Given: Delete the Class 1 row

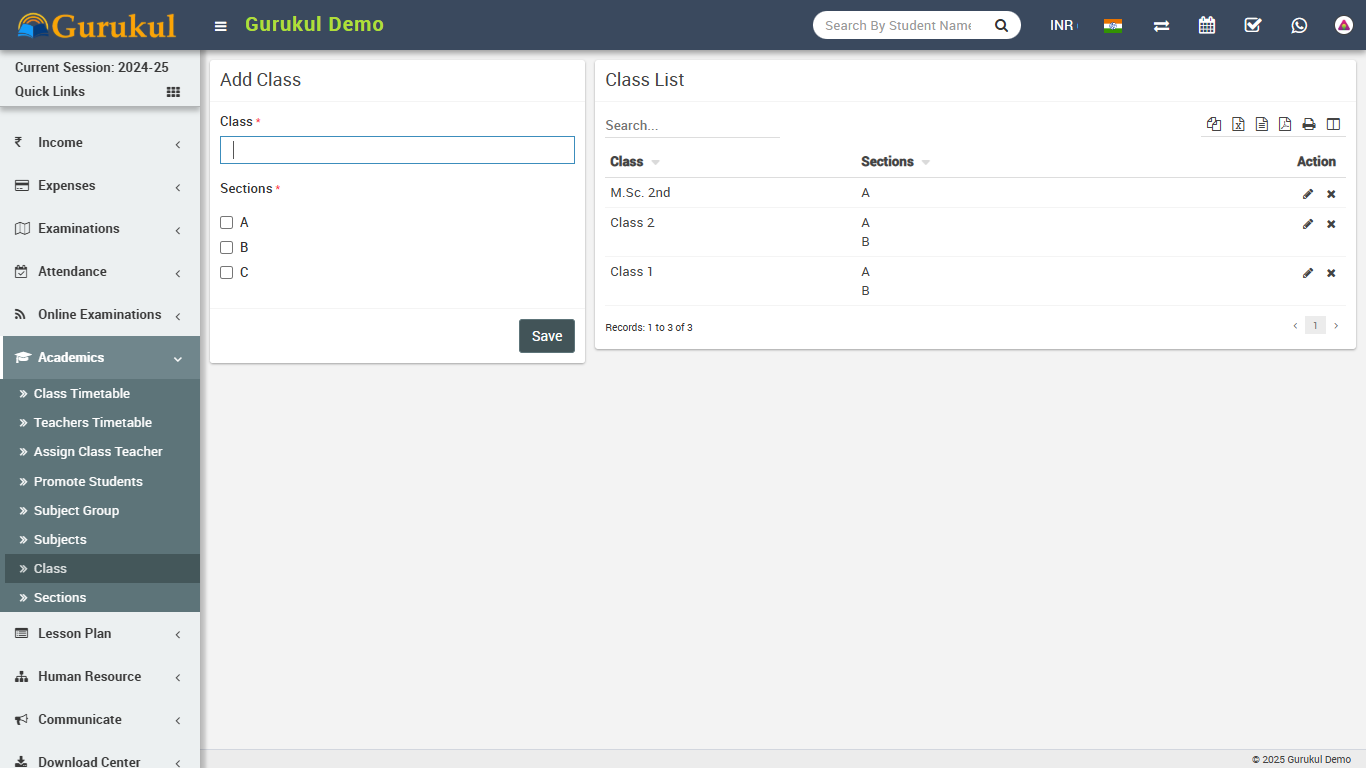Looking at the screenshot, I should click(1331, 273).
